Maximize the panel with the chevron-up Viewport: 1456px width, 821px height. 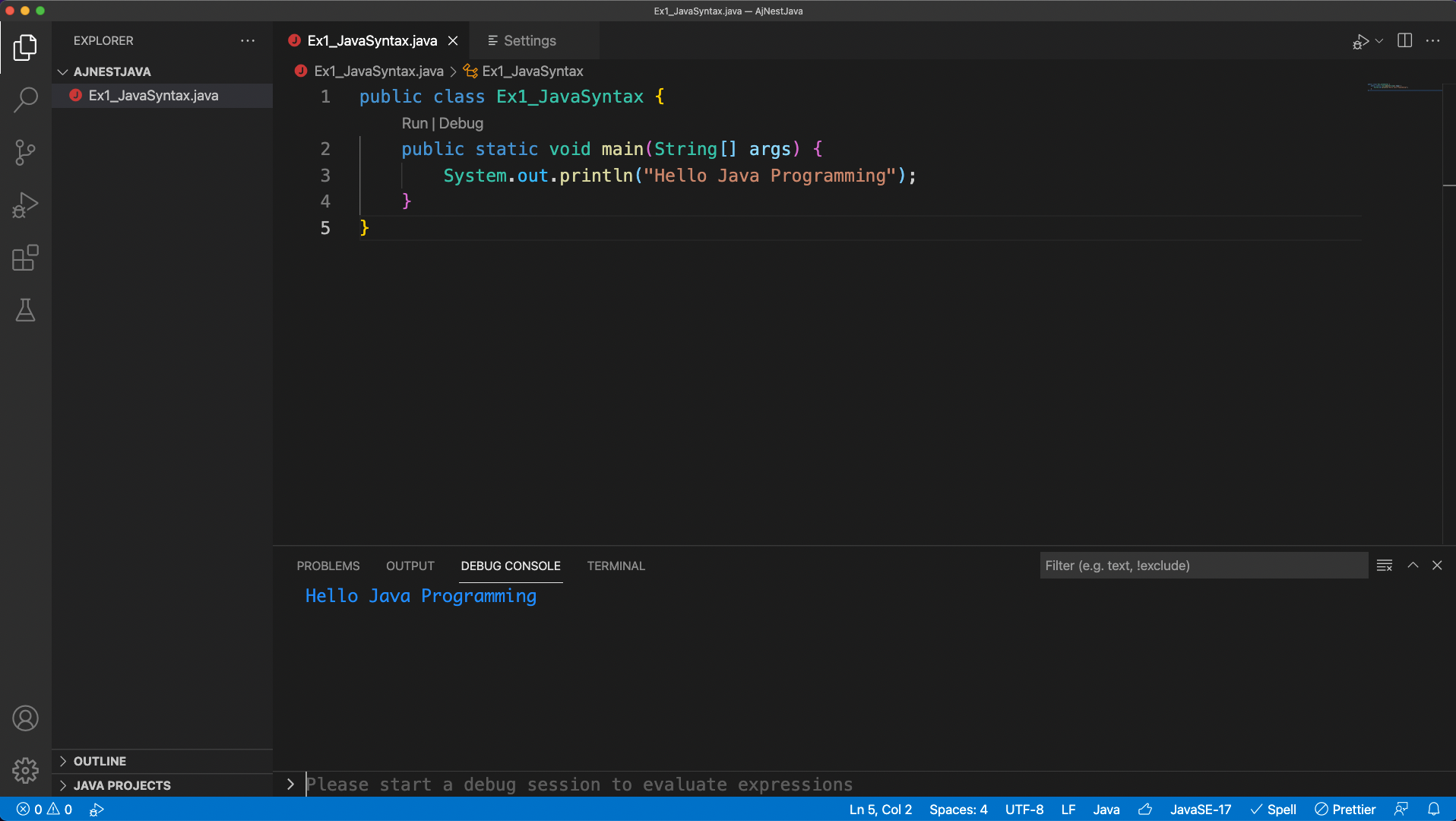[x=1413, y=566]
